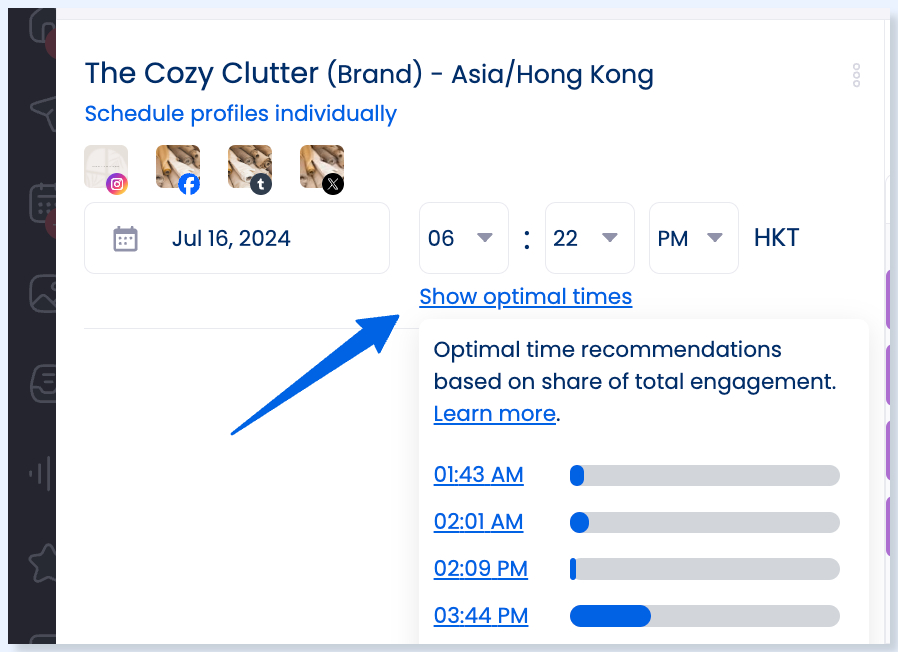Screen dimensions: 898x652
Task: Select the Tumblr profile avatar
Action: click(250, 168)
